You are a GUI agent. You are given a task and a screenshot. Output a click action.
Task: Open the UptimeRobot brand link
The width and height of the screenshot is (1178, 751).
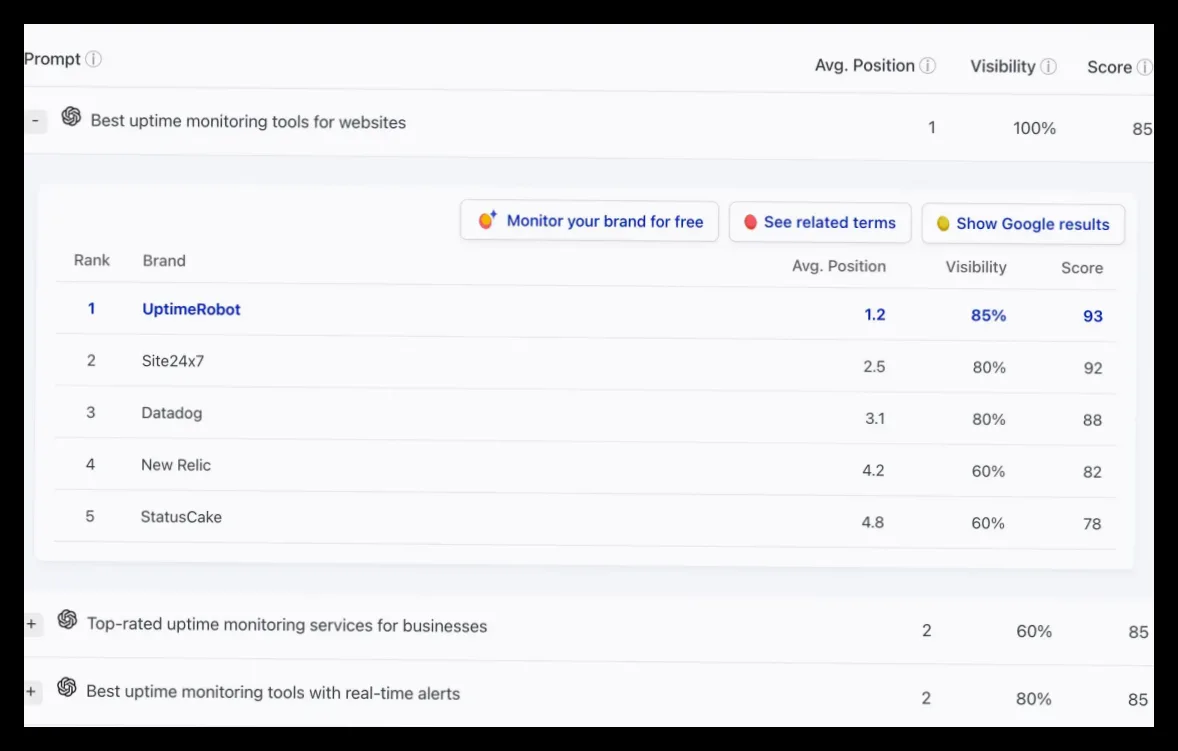pyautogui.click(x=191, y=309)
